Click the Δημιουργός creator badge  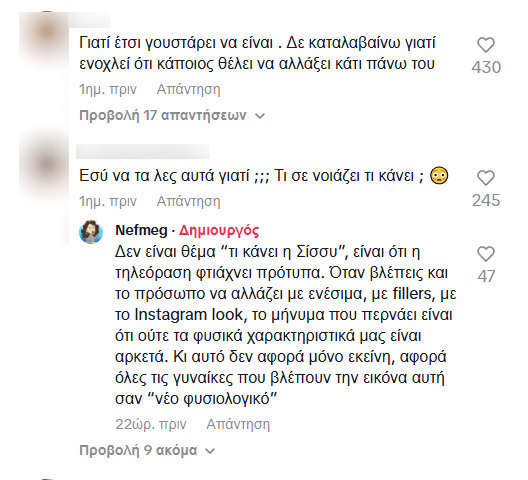point(219,230)
